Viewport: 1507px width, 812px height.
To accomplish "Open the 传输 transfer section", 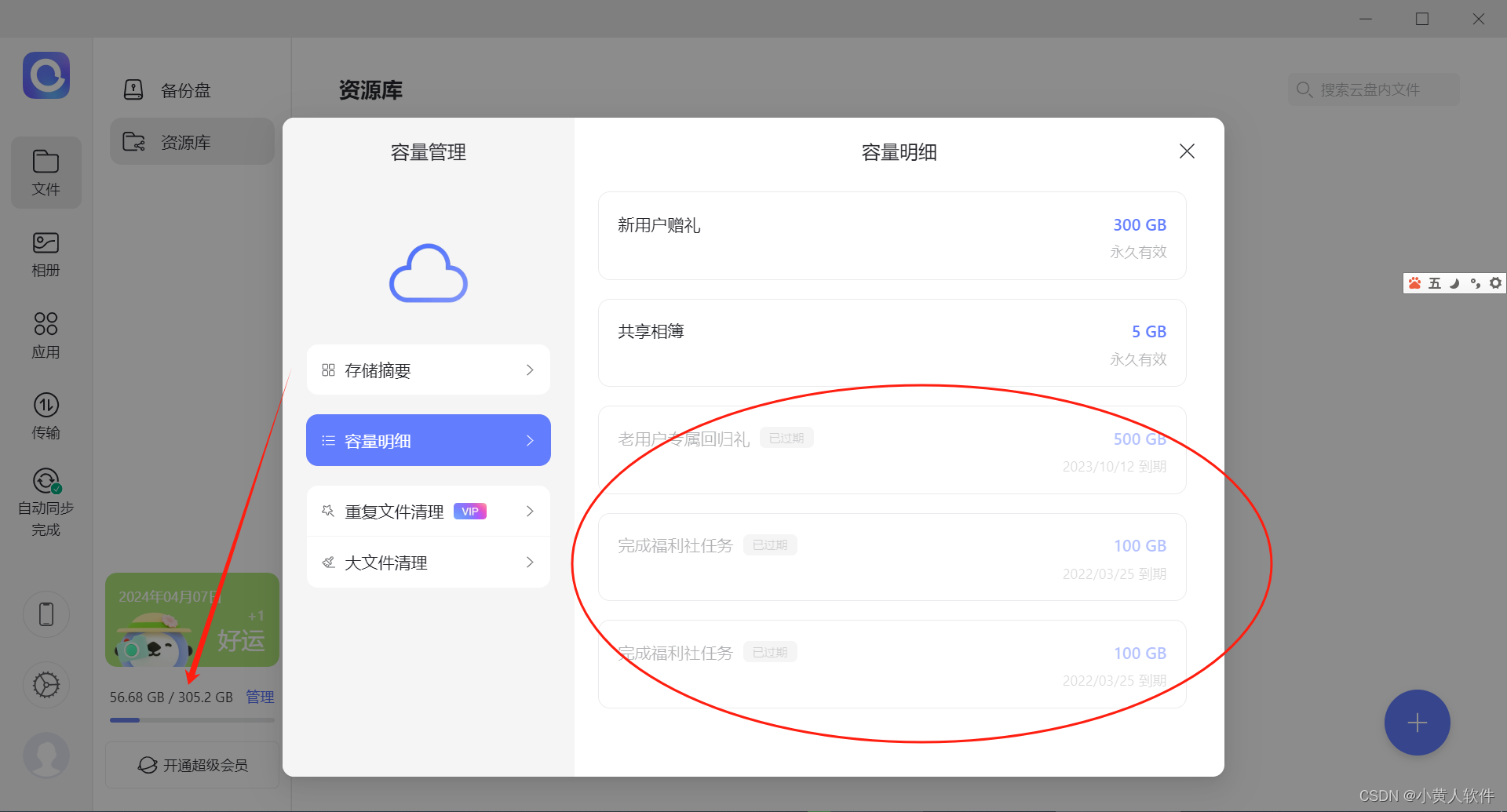I will [46, 417].
